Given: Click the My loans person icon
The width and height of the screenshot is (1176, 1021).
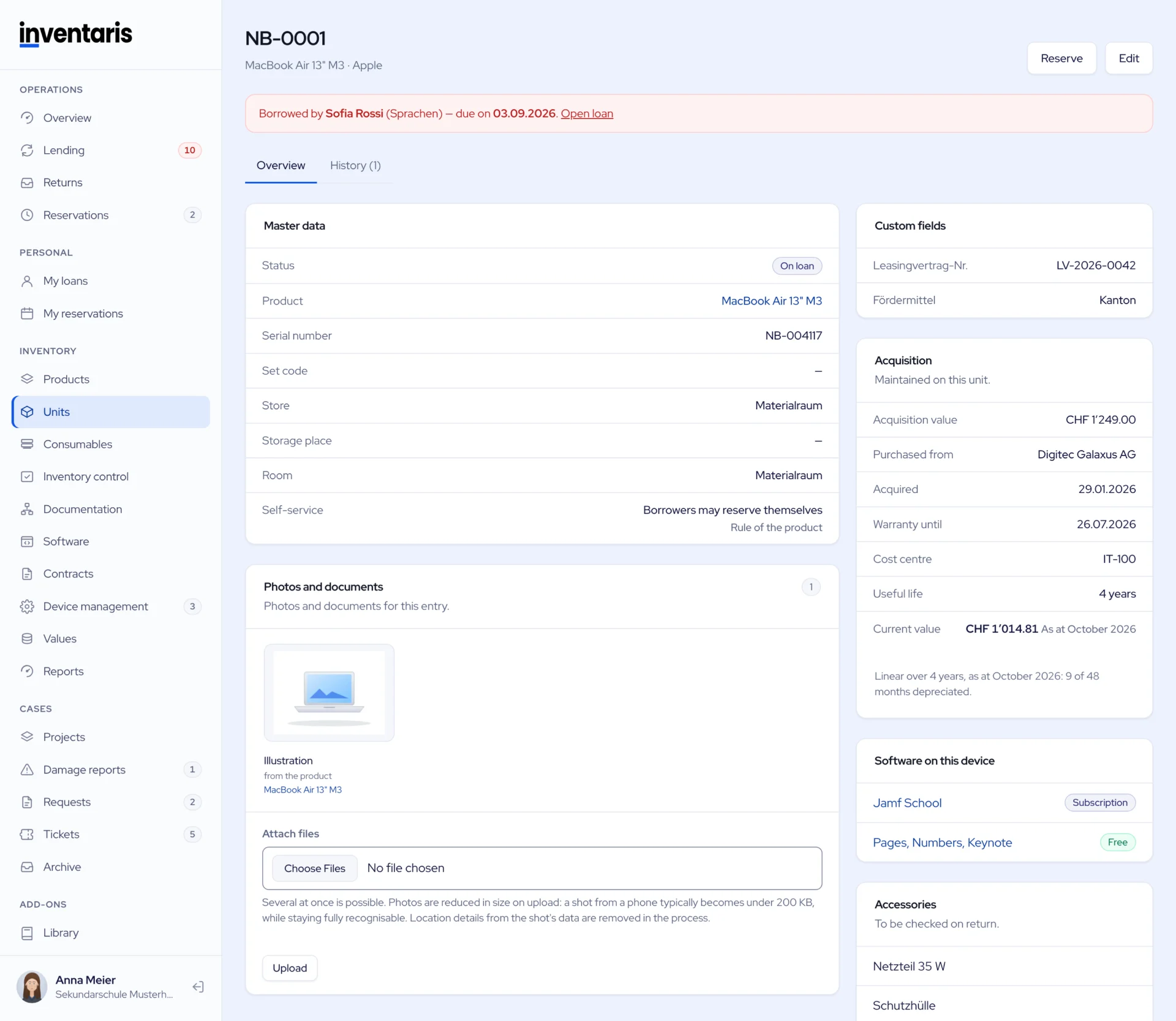Looking at the screenshot, I should pos(27,281).
